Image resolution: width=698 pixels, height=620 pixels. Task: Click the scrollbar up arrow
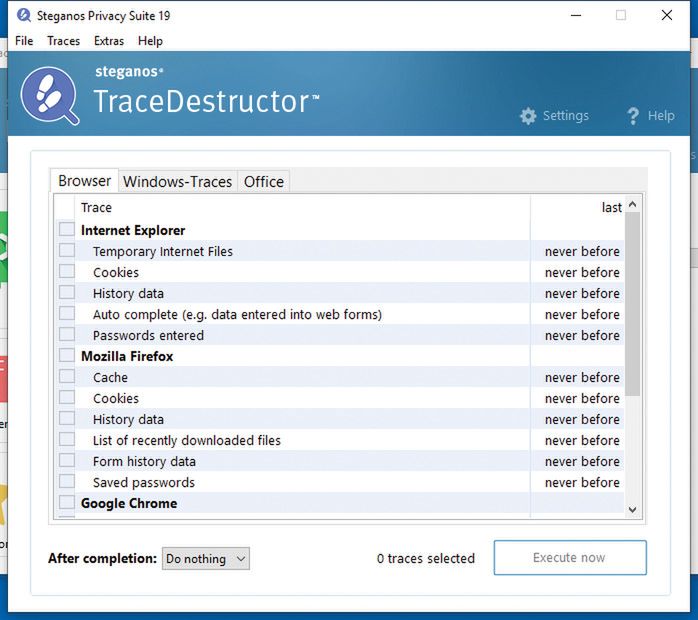pyautogui.click(x=633, y=205)
